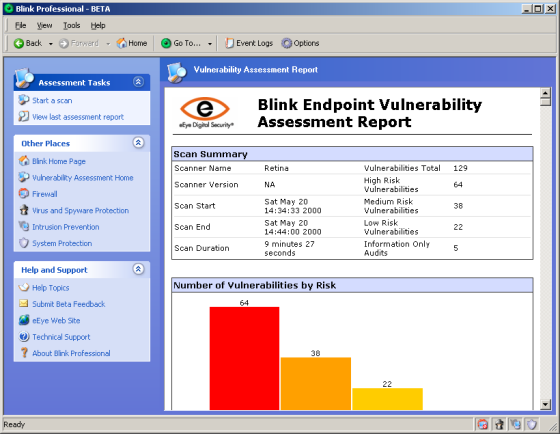Open Event Logs from the toolbar
This screenshot has width=560, height=434.
pyautogui.click(x=249, y=43)
